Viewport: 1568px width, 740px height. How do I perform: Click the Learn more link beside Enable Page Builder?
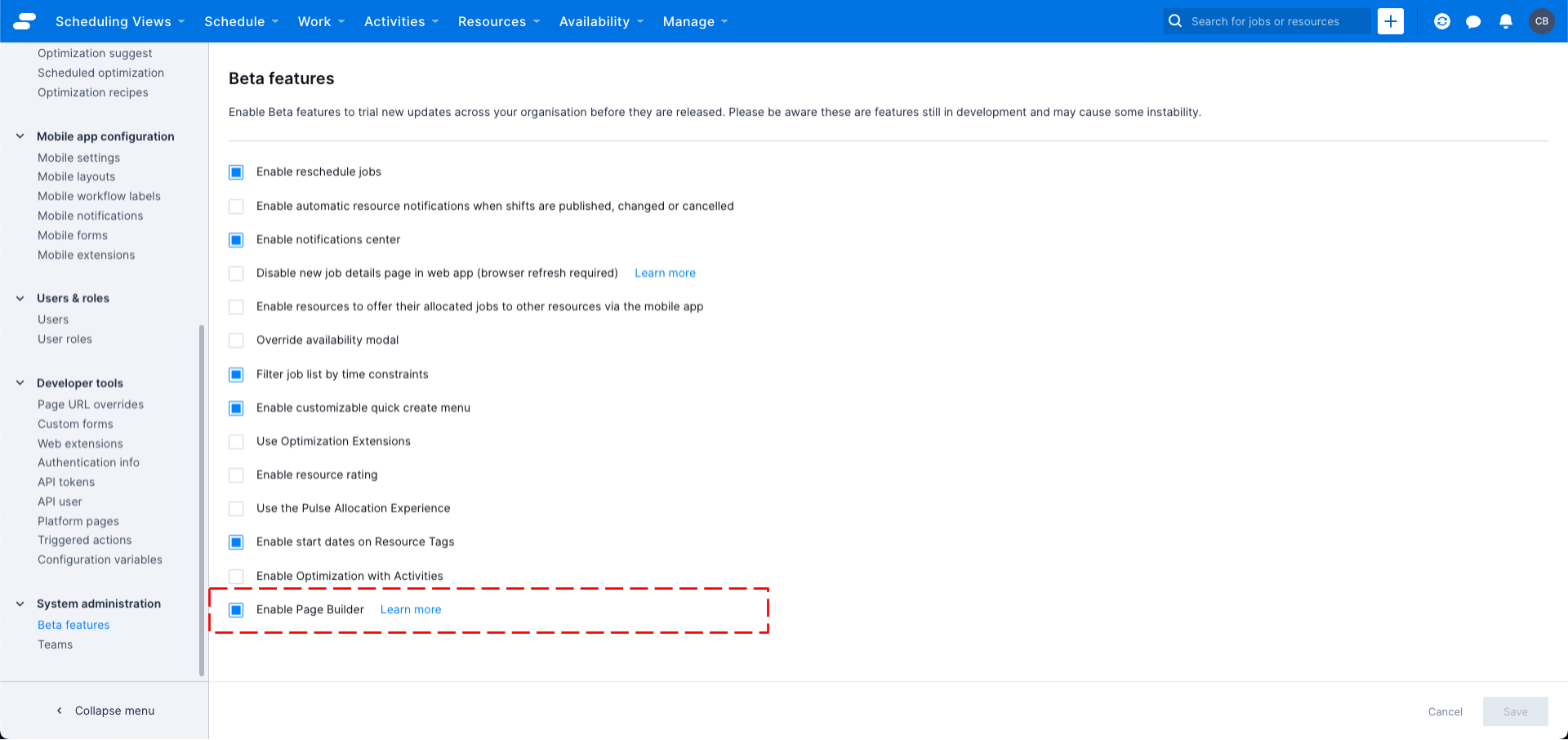pyautogui.click(x=410, y=609)
